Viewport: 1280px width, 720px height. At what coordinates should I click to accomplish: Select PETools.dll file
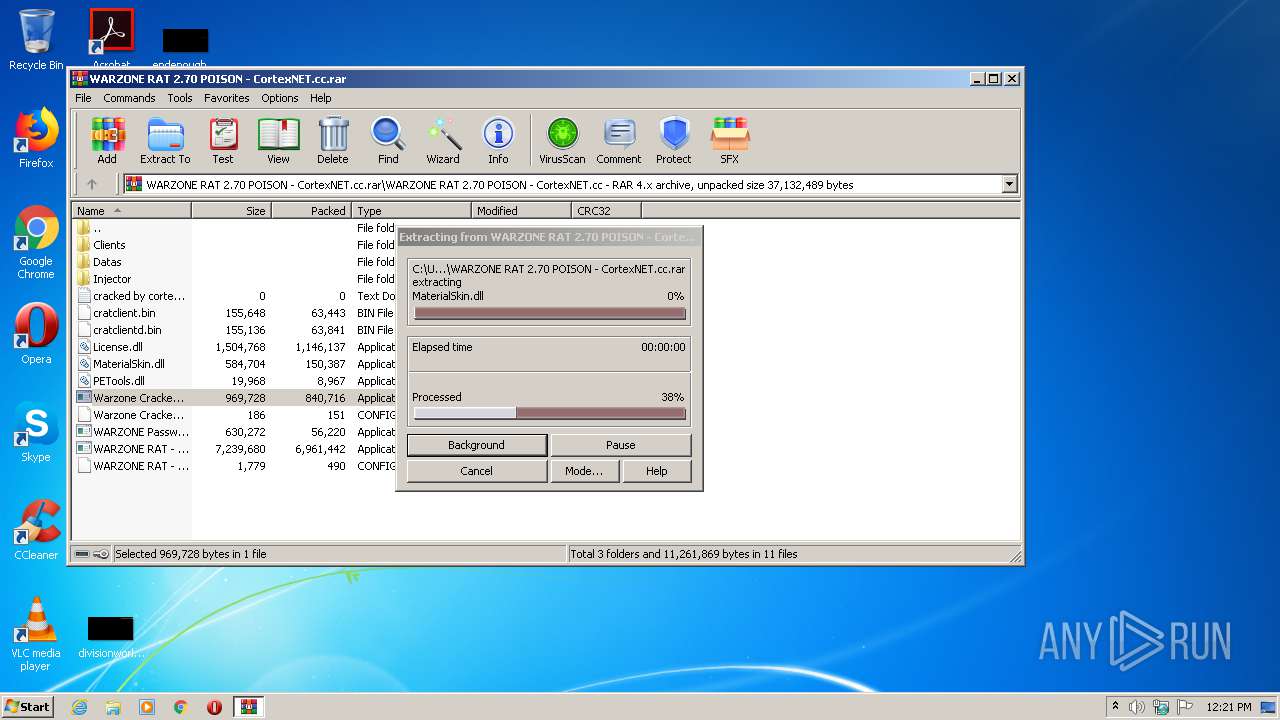coord(118,381)
